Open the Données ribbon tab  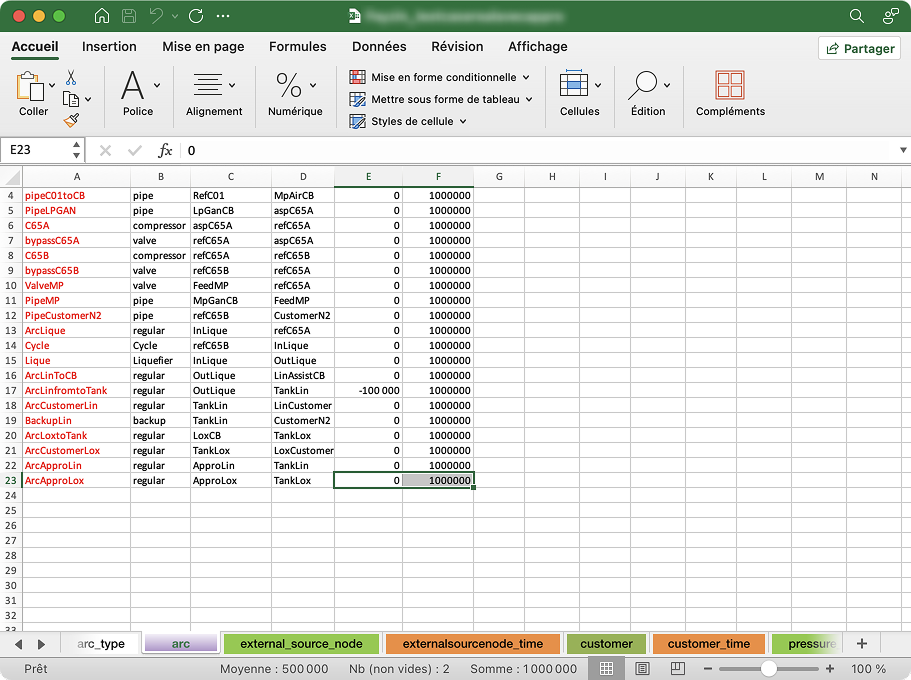click(379, 46)
